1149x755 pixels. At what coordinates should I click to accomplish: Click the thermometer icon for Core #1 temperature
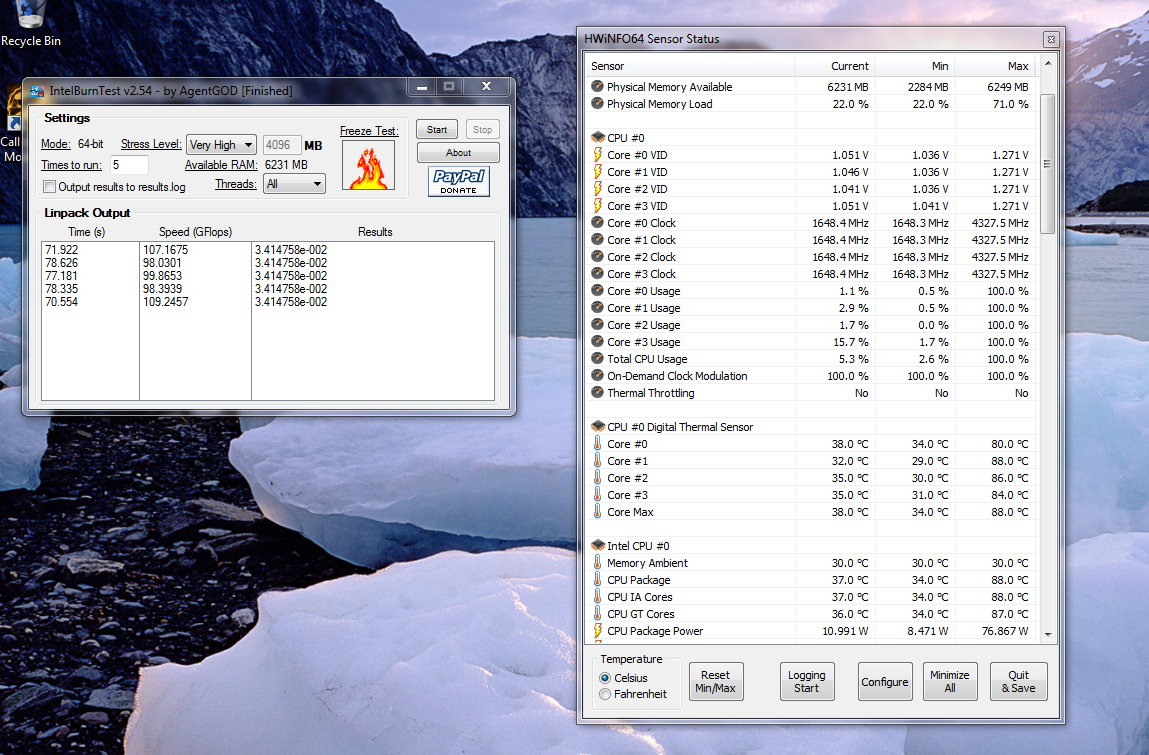(597, 460)
